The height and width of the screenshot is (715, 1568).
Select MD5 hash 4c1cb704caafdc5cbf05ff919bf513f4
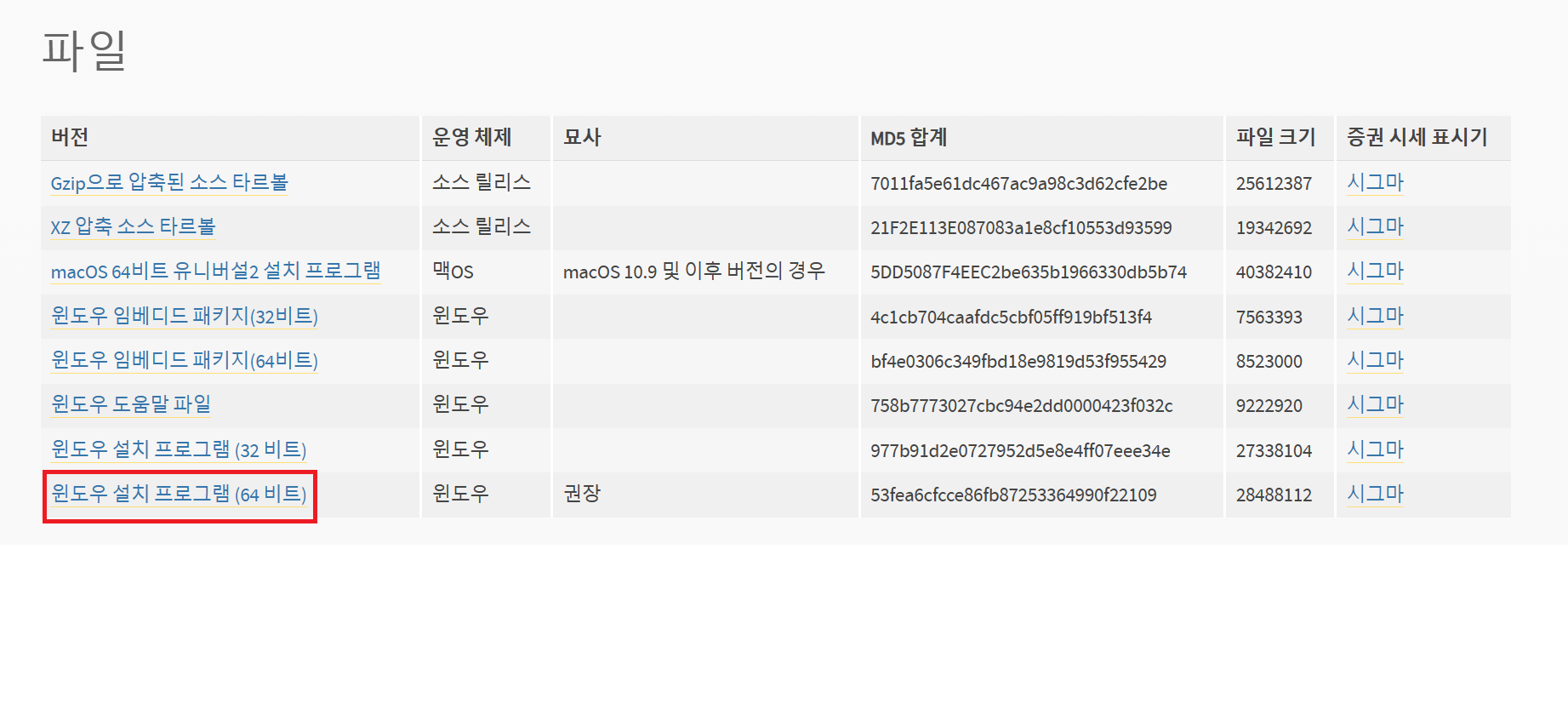[1011, 317]
